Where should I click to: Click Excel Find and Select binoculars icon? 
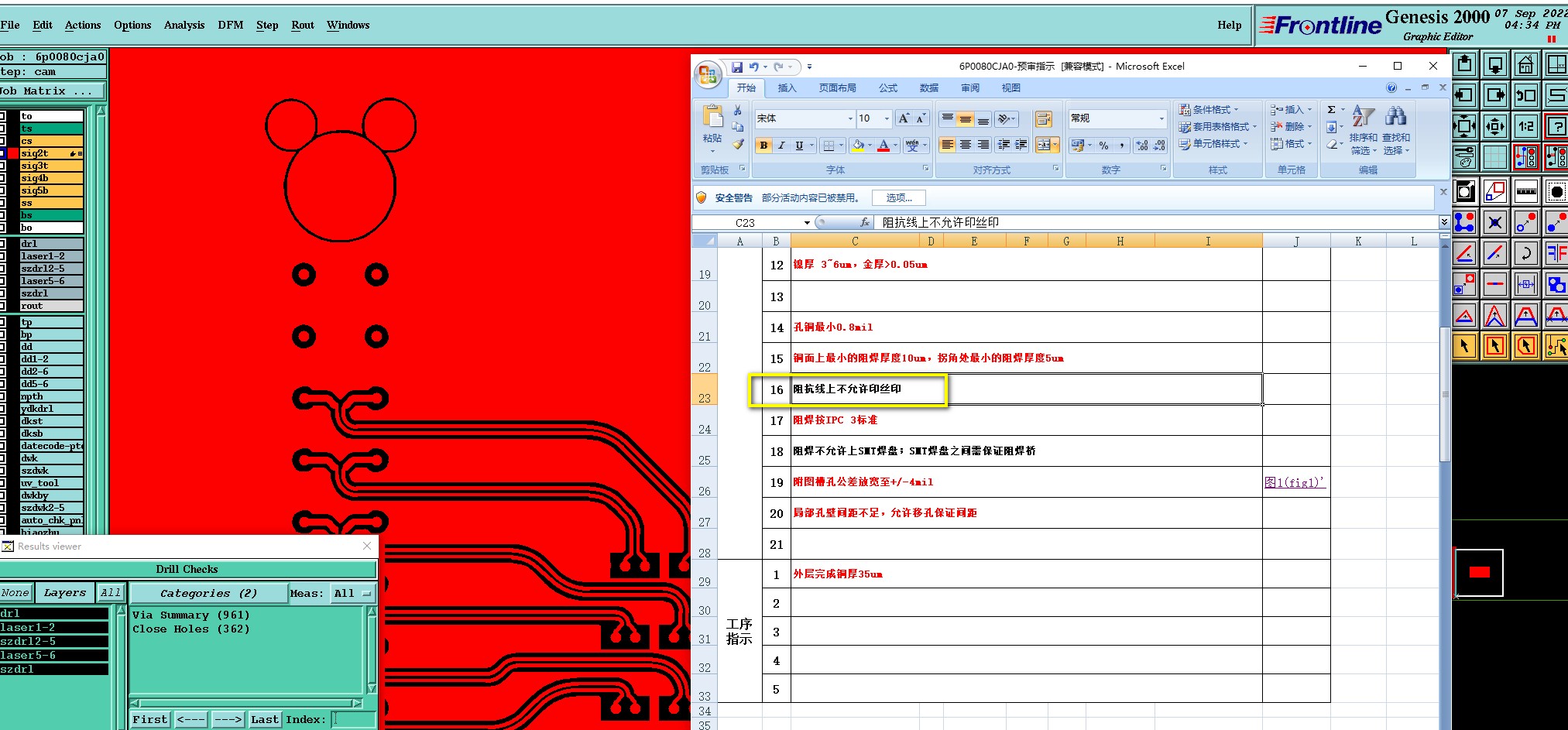point(1396,116)
